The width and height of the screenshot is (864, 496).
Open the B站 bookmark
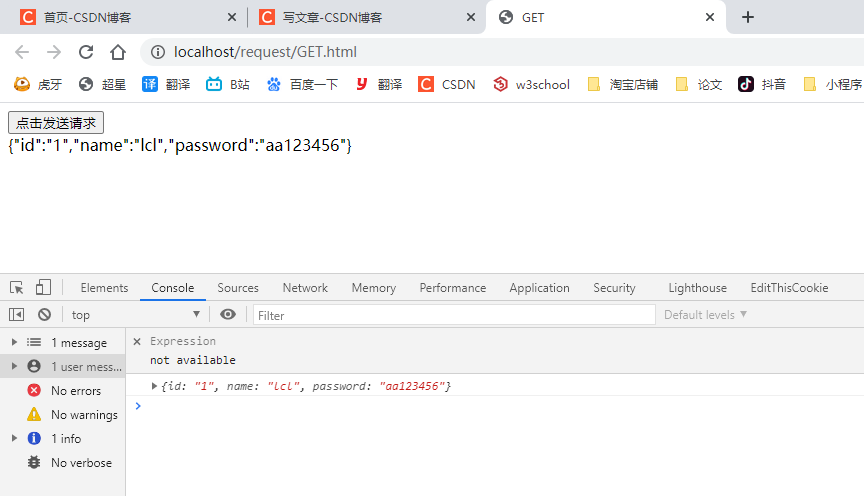tap(228, 84)
